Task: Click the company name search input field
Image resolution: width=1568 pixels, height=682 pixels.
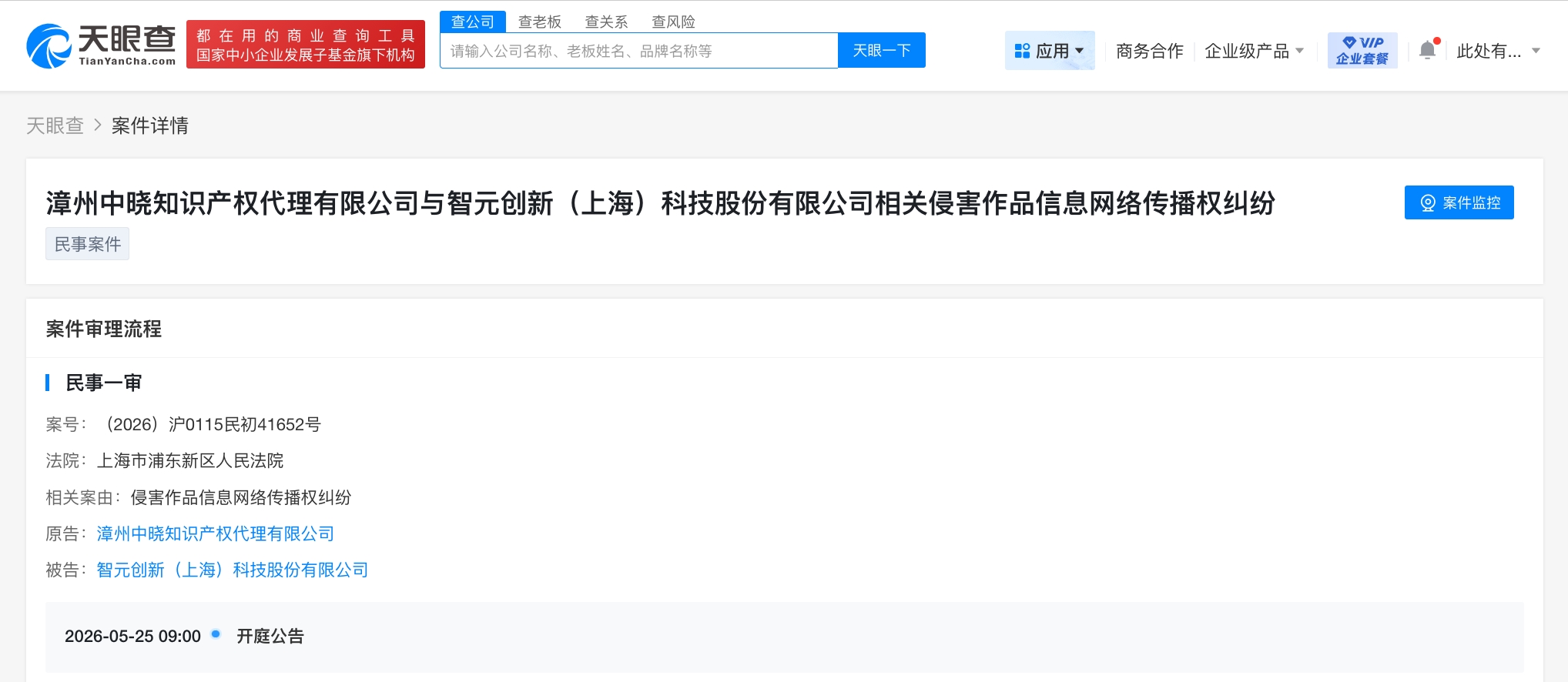Action: (638, 51)
